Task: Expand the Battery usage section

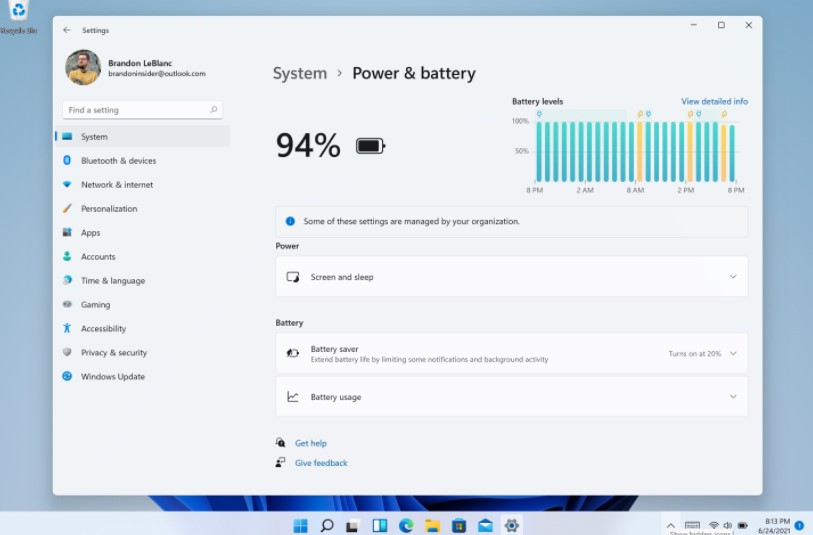Action: pyautogui.click(x=511, y=397)
